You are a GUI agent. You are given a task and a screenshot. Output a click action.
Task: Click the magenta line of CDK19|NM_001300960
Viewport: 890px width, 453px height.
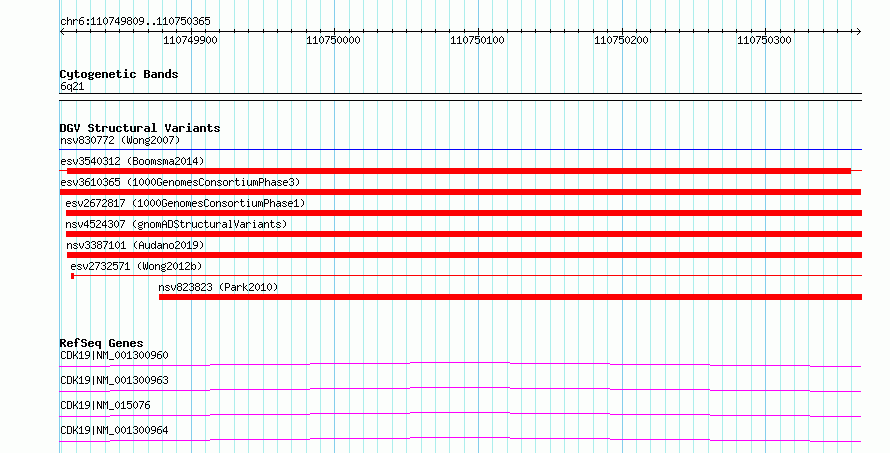(x=460, y=364)
